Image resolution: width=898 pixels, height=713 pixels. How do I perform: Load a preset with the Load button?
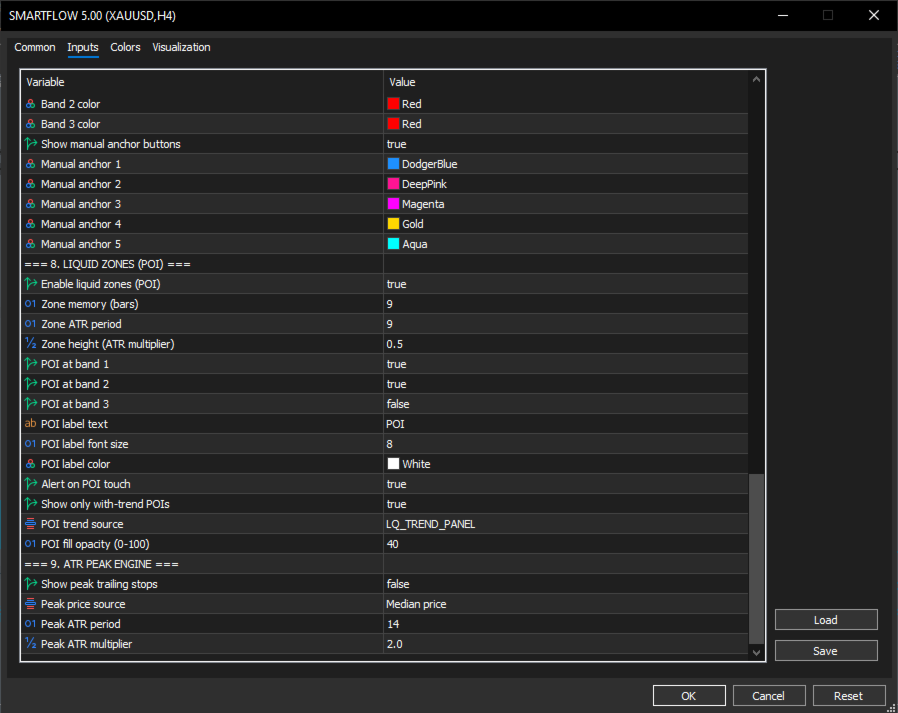826,620
